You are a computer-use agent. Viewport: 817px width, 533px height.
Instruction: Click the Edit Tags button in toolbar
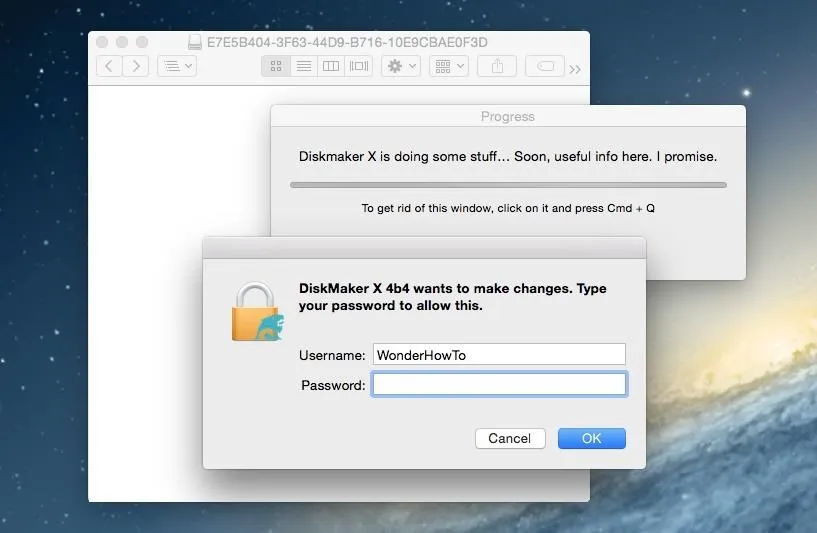545,66
